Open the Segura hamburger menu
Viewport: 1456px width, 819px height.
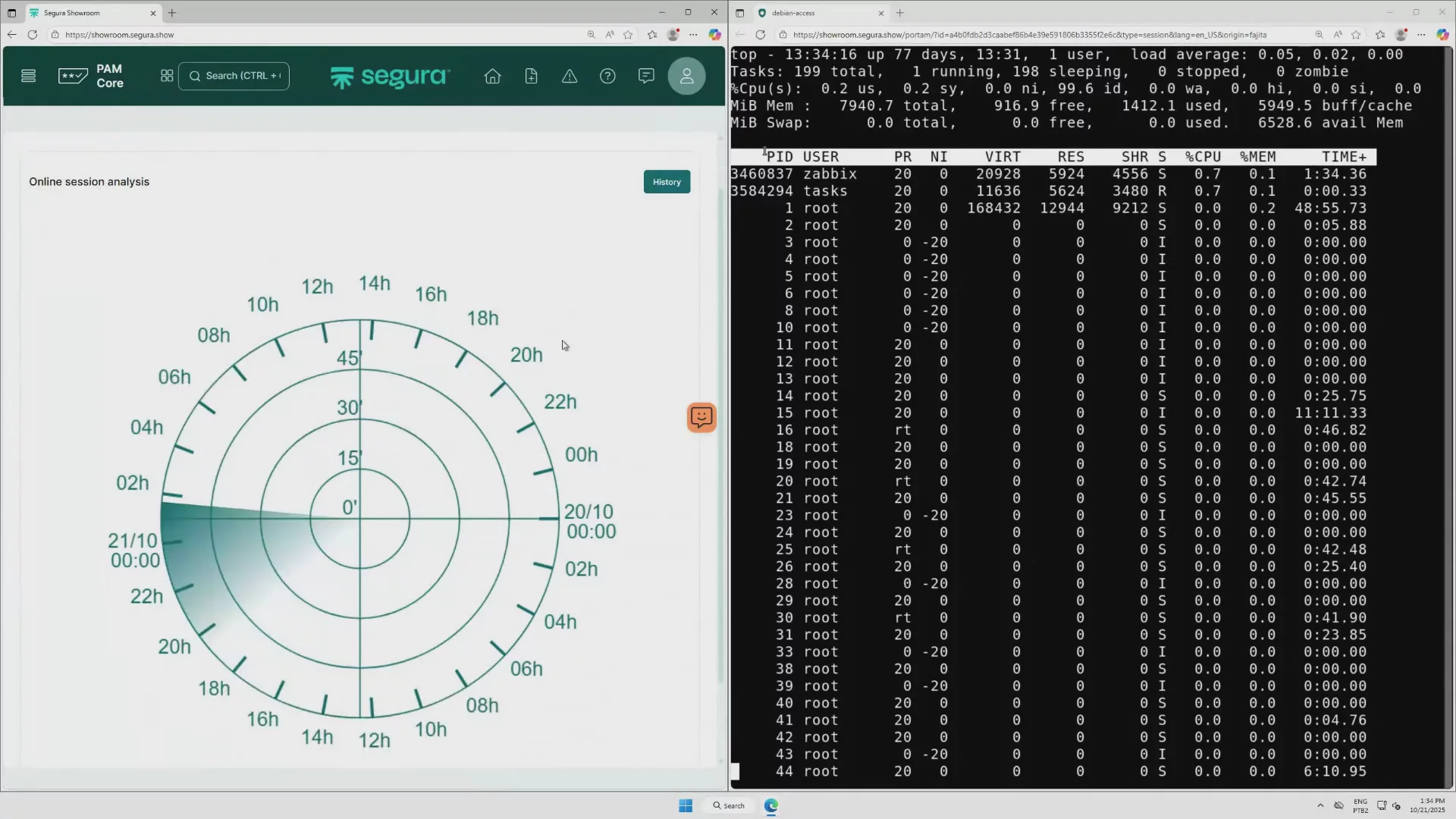[28, 76]
